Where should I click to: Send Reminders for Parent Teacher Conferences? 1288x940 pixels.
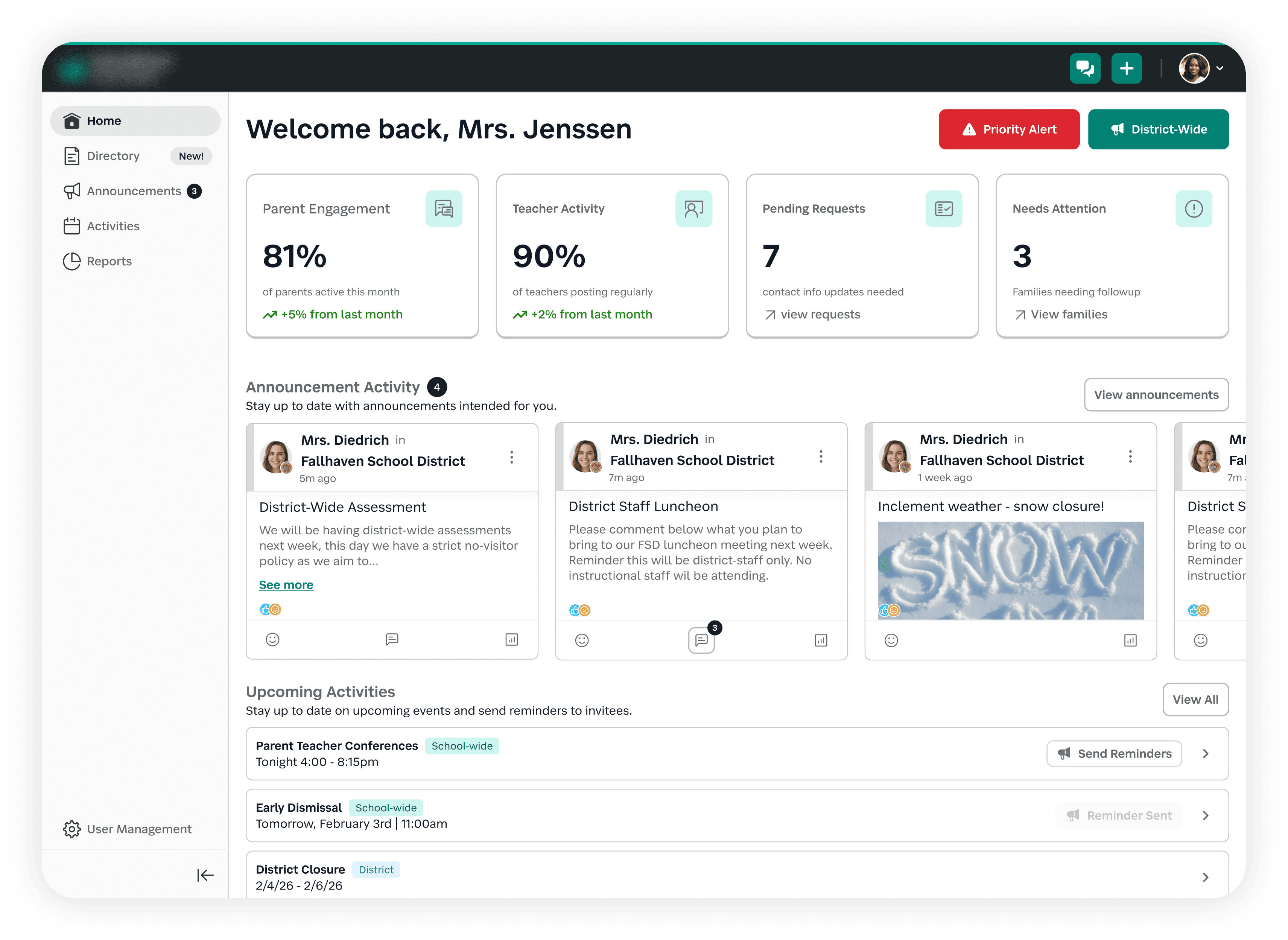(x=1114, y=753)
